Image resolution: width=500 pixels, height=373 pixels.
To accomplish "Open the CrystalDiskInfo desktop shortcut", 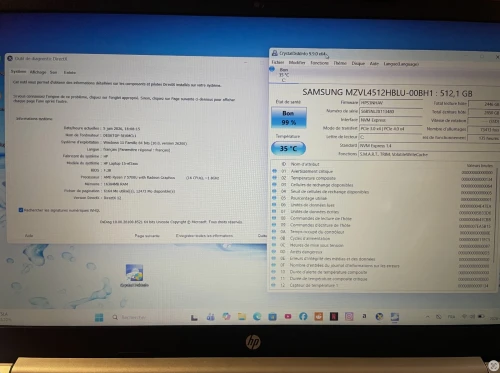I will tap(134, 275).
